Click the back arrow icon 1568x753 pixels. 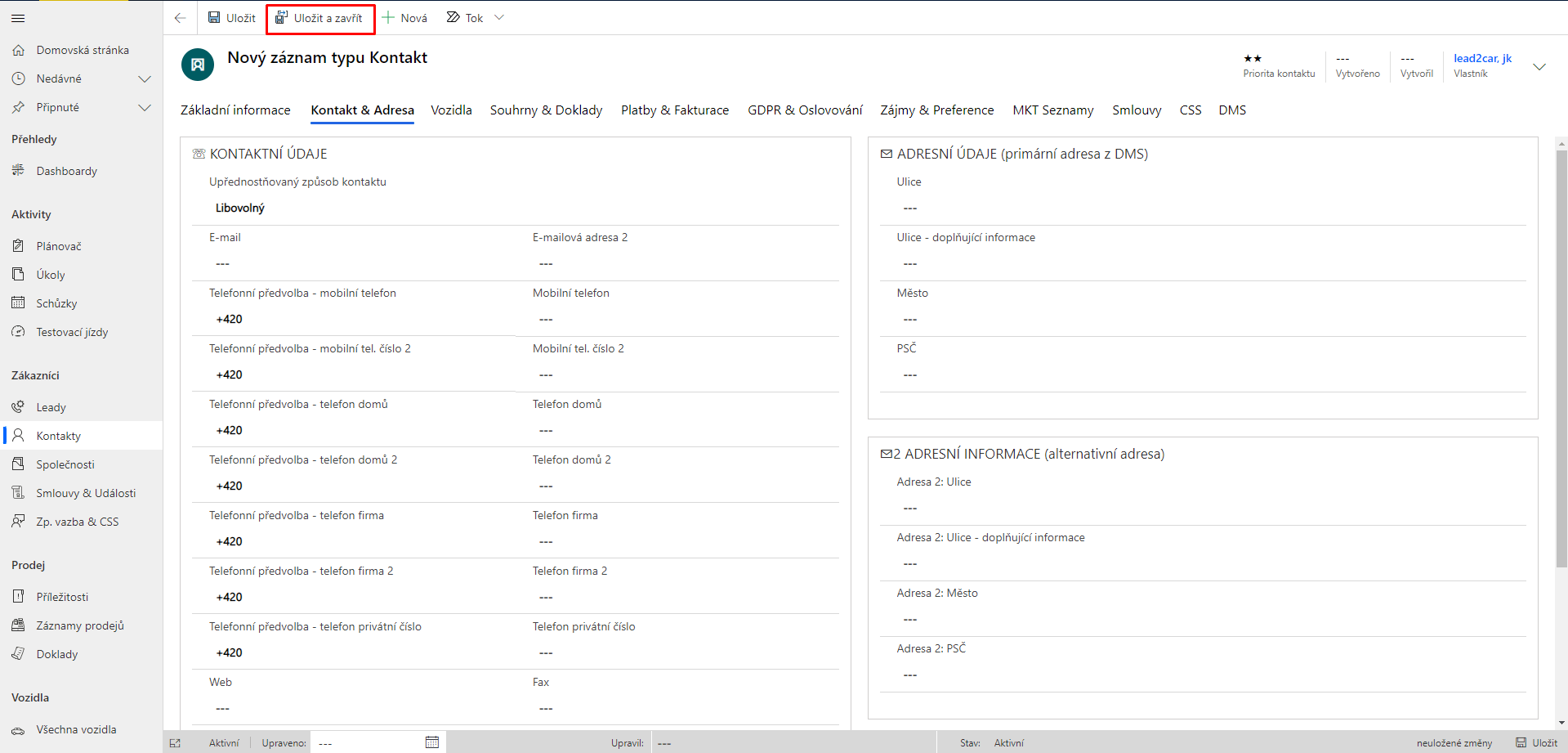pos(181,18)
